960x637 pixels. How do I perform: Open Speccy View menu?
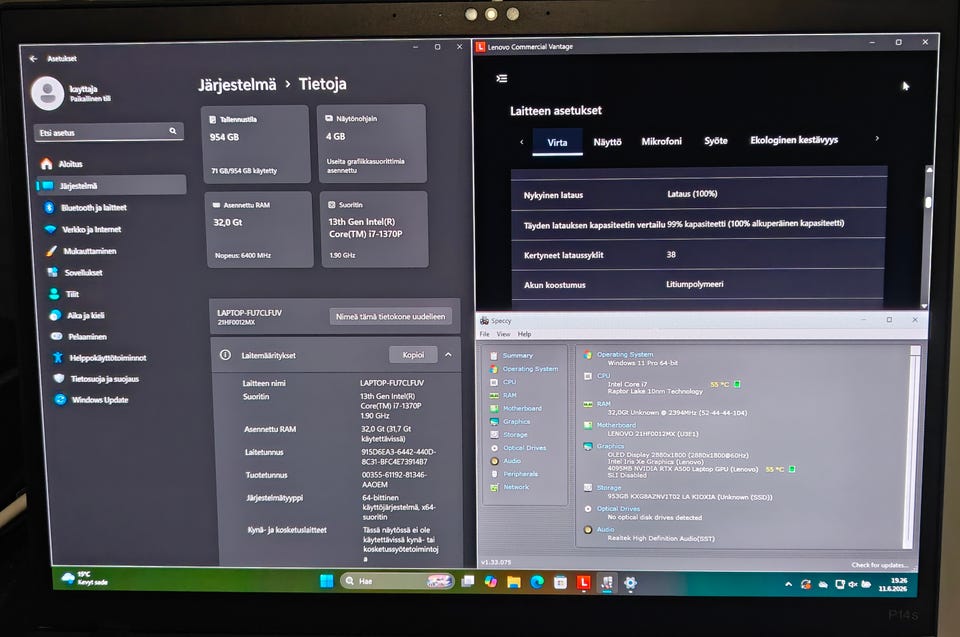pos(503,334)
